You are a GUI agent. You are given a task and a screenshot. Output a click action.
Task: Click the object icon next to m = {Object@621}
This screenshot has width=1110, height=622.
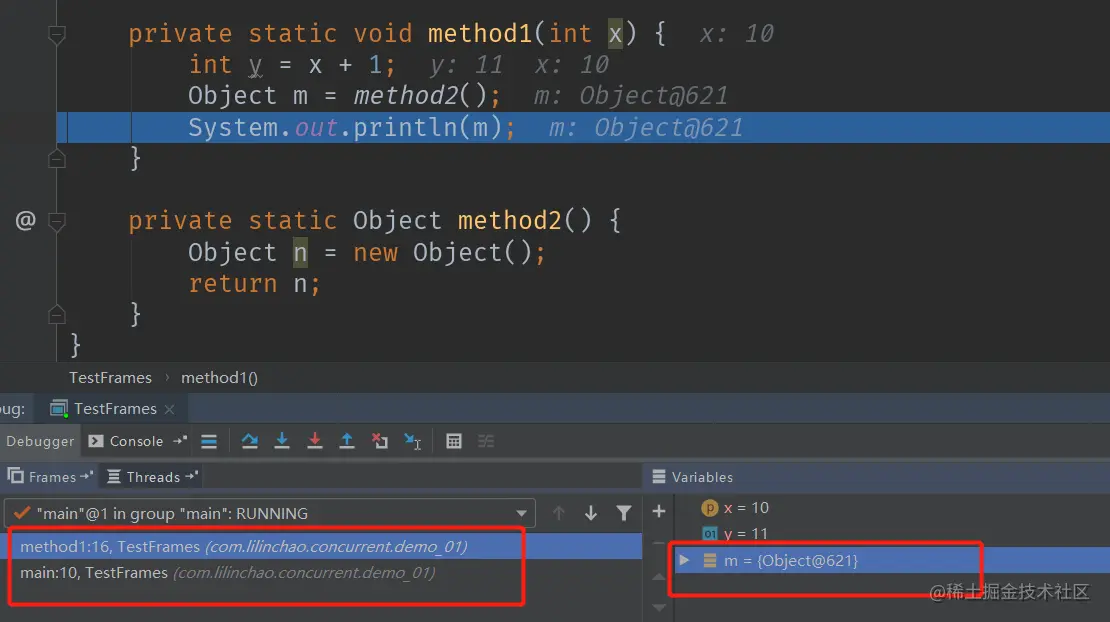[709, 560]
